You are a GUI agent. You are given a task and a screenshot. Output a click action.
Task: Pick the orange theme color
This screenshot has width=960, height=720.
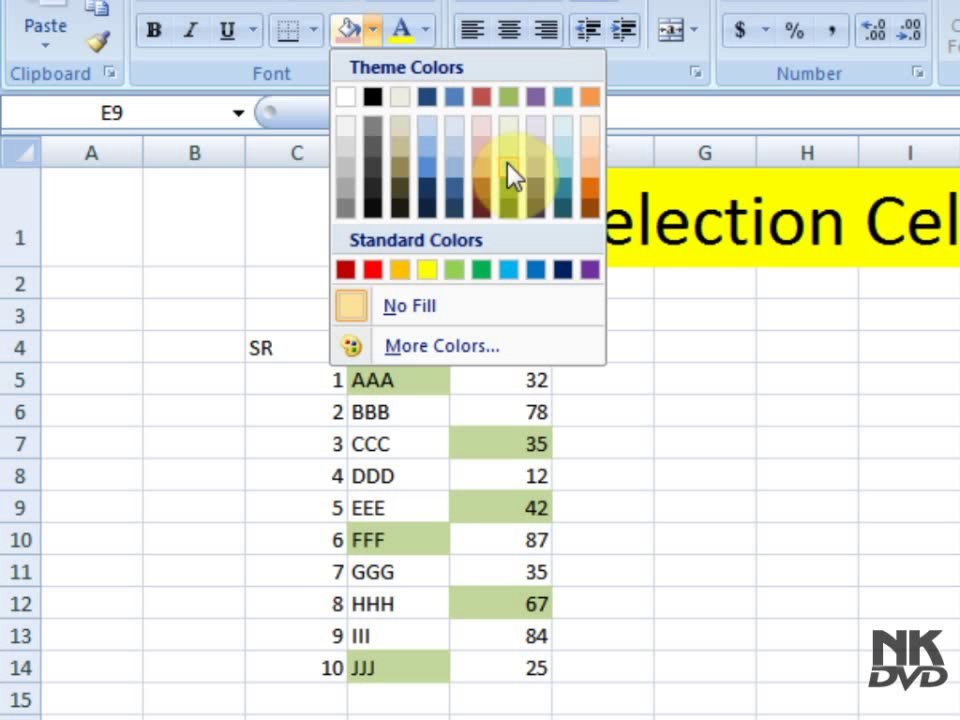(x=590, y=97)
